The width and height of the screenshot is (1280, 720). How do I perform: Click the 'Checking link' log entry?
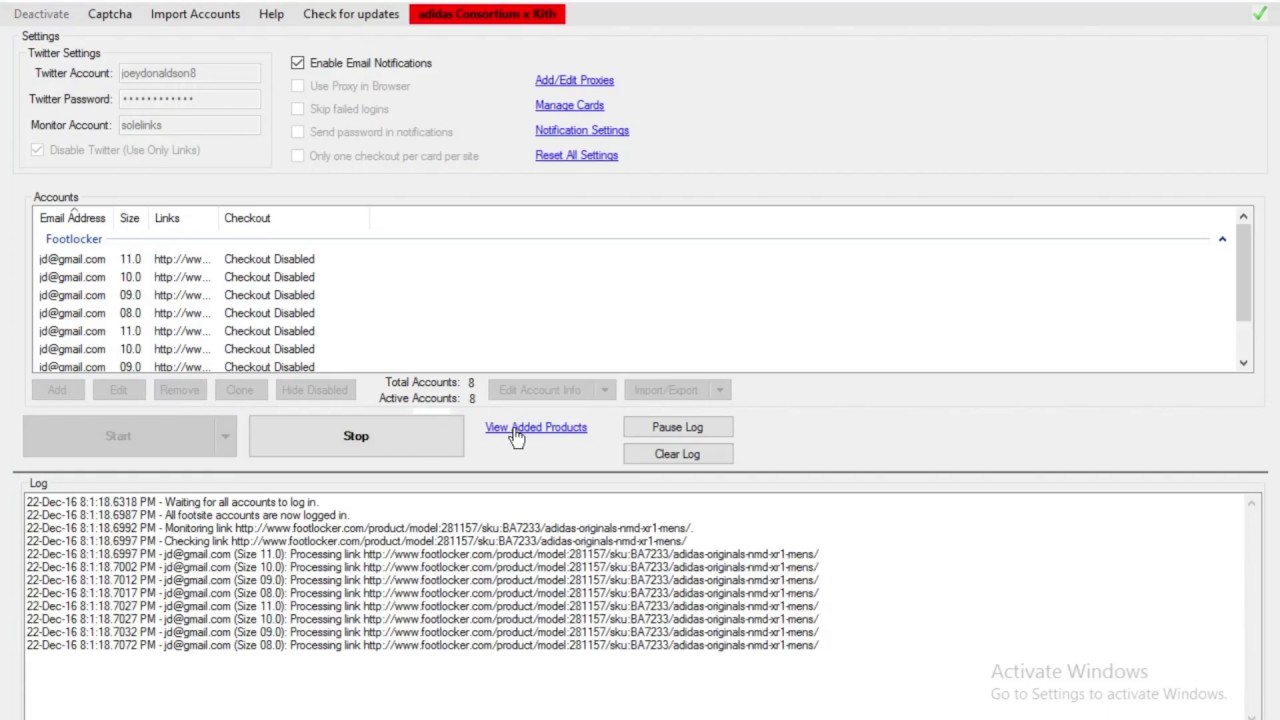356,541
